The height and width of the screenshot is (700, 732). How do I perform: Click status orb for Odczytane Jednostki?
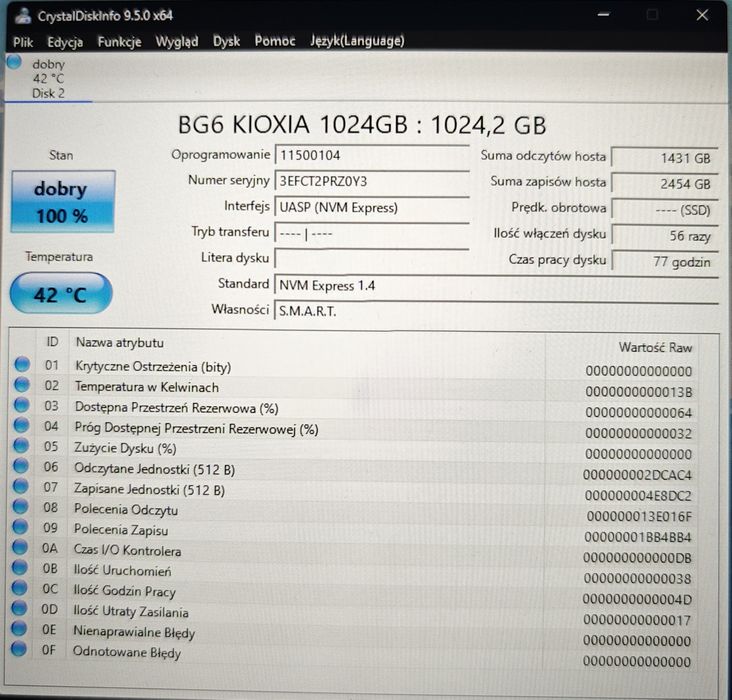click(x=21, y=466)
